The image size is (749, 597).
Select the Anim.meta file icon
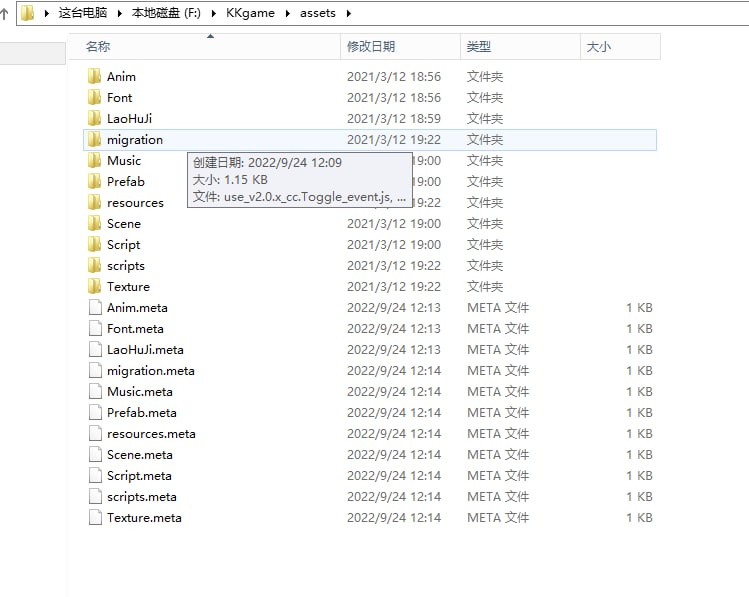pyautogui.click(x=94, y=308)
